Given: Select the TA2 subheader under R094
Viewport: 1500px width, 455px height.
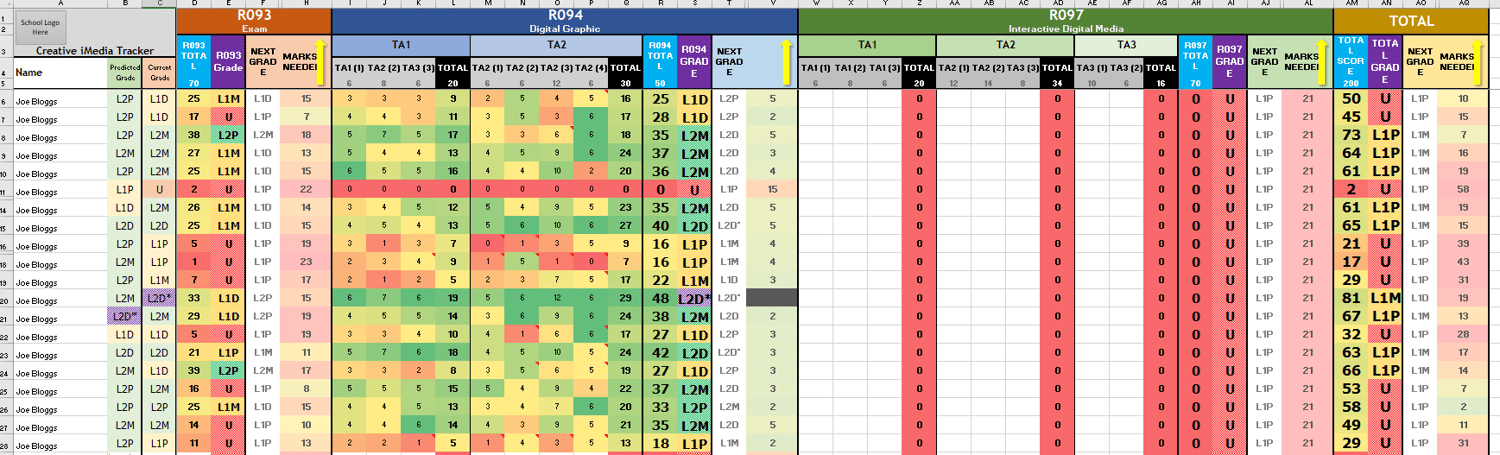Looking at the screenshot, I should (557, 45).
